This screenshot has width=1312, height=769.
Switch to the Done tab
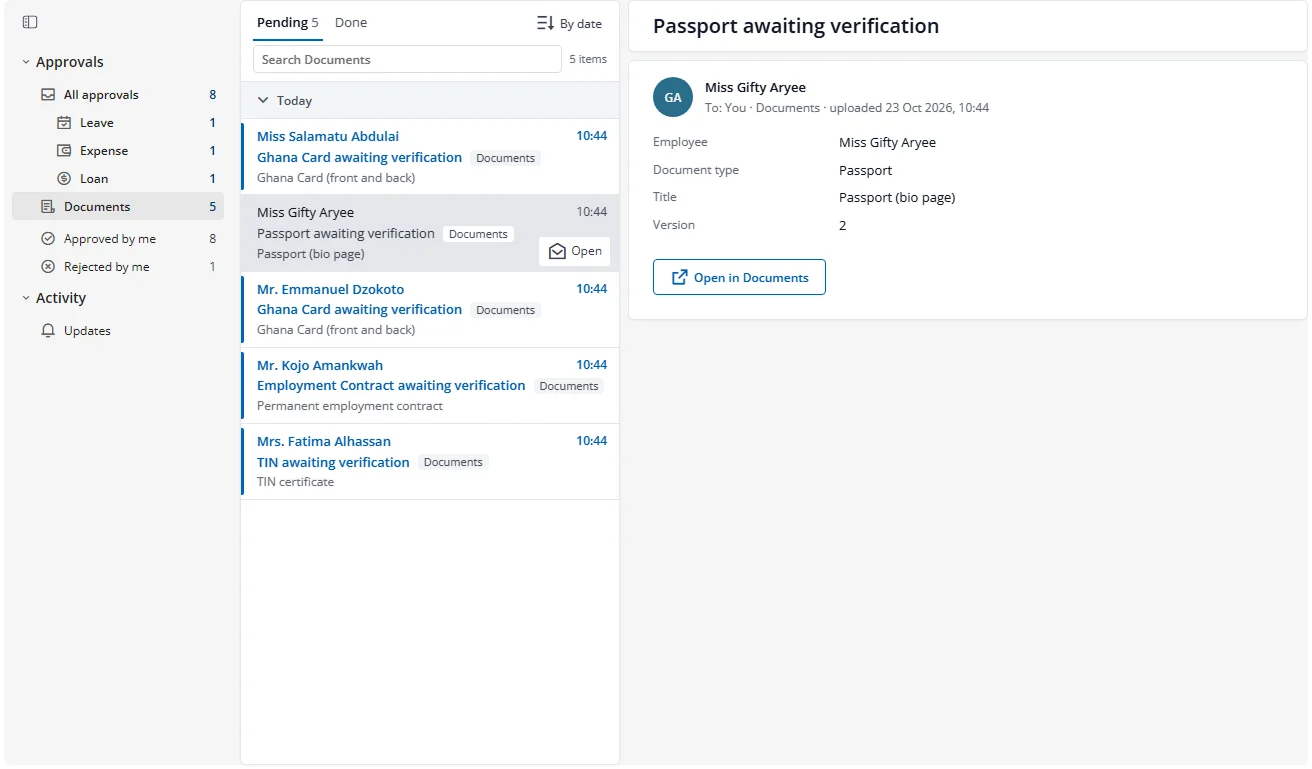coord(351,22)
